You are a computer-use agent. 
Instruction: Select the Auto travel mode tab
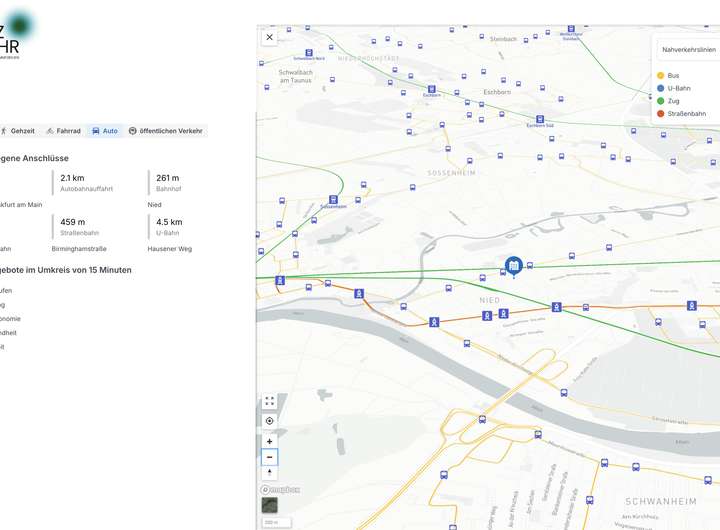105,131
